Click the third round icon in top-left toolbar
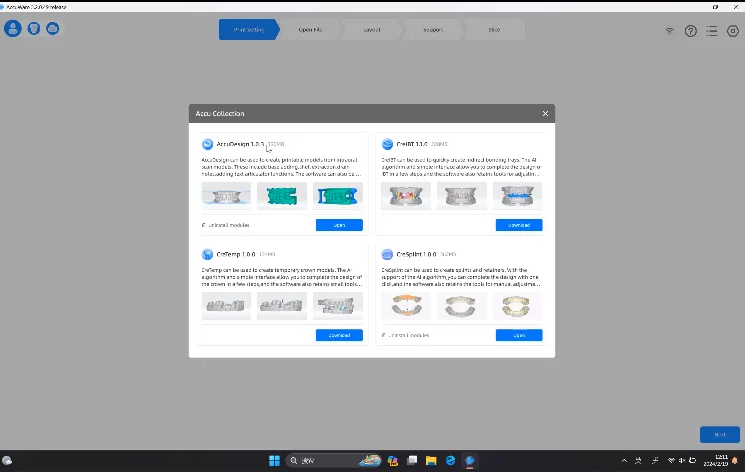This screenshot has height=472, width=745. pos(52,29)
